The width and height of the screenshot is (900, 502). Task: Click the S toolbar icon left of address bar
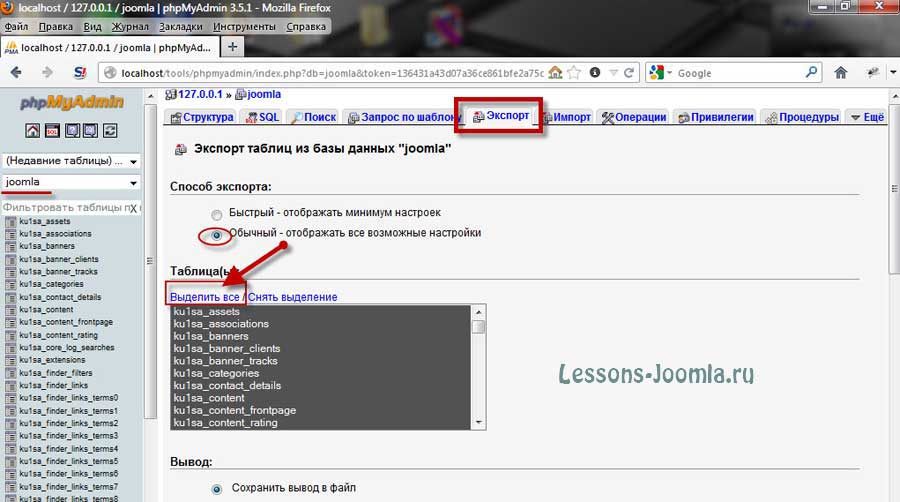[80, 72]
